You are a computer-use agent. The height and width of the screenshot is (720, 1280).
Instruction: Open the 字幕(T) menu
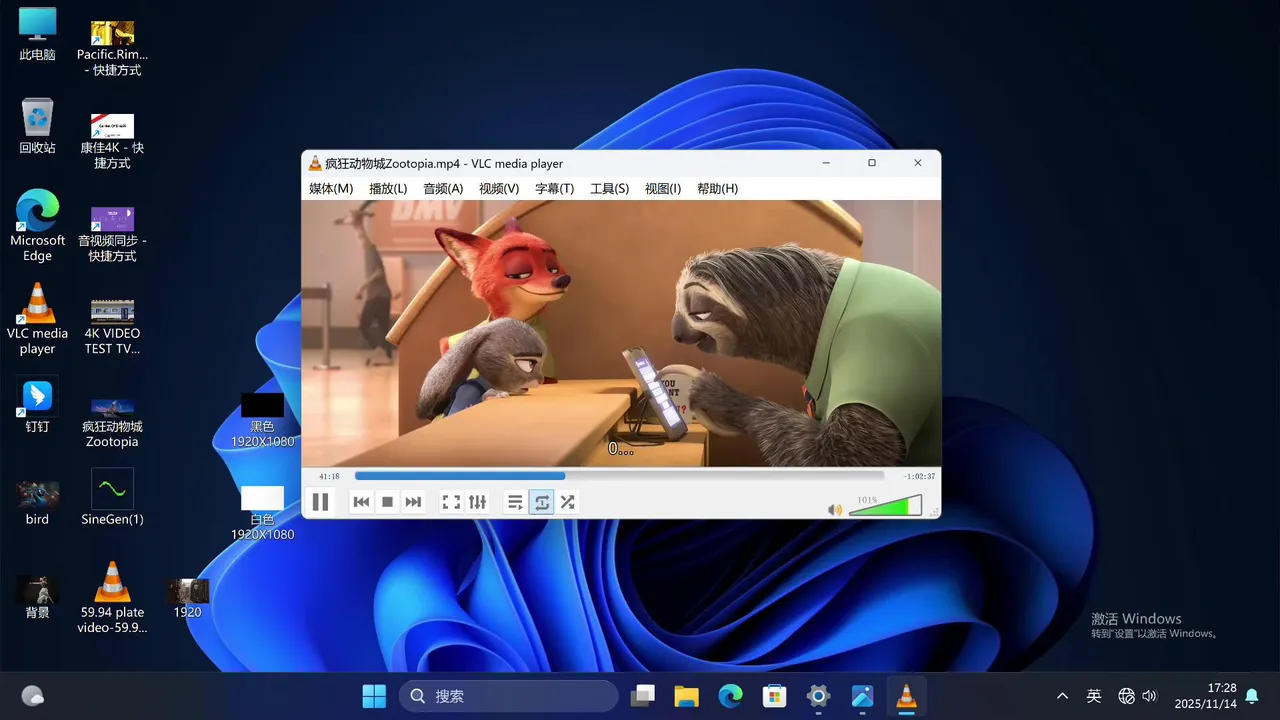[554, 188]
